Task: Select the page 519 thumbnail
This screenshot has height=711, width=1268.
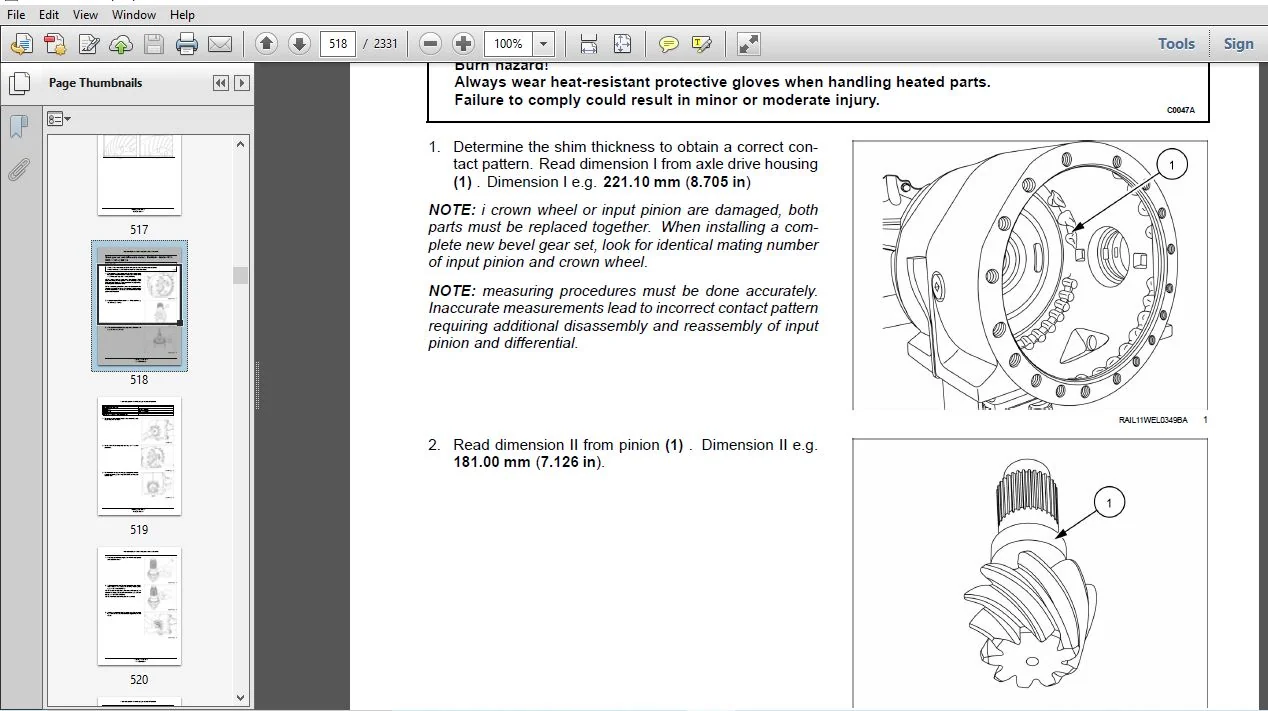Action: click(x=139, y=456)
